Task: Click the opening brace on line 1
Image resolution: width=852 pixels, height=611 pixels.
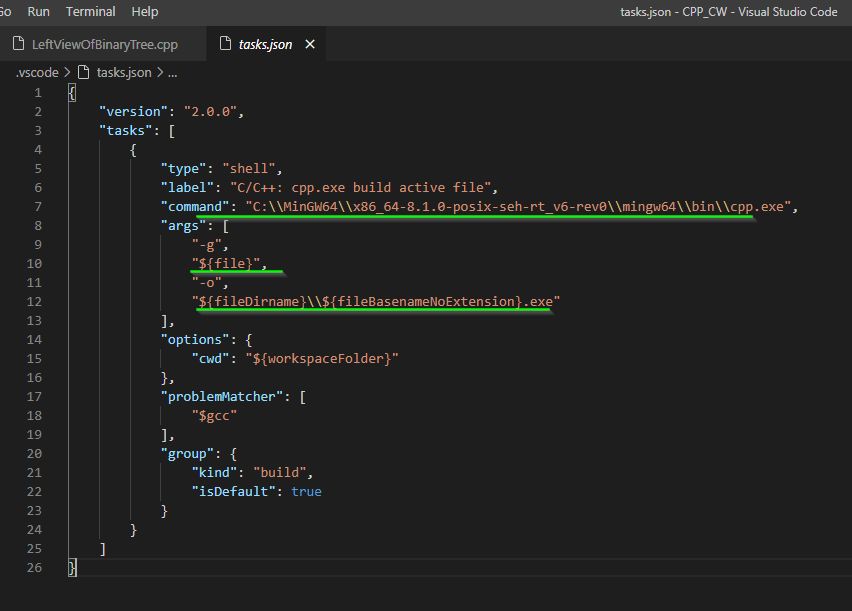Action: [x=72, y=93]
